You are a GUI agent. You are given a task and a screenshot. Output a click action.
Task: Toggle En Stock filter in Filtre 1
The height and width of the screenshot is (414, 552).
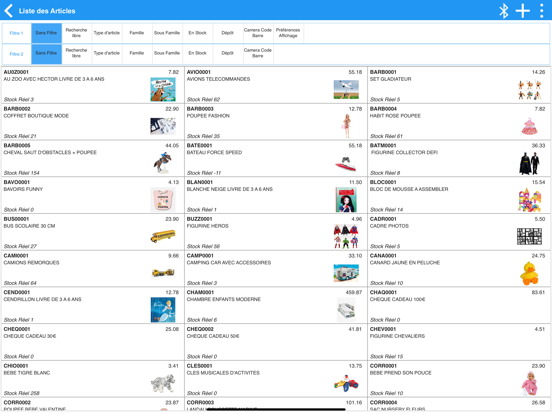point(197,33)
